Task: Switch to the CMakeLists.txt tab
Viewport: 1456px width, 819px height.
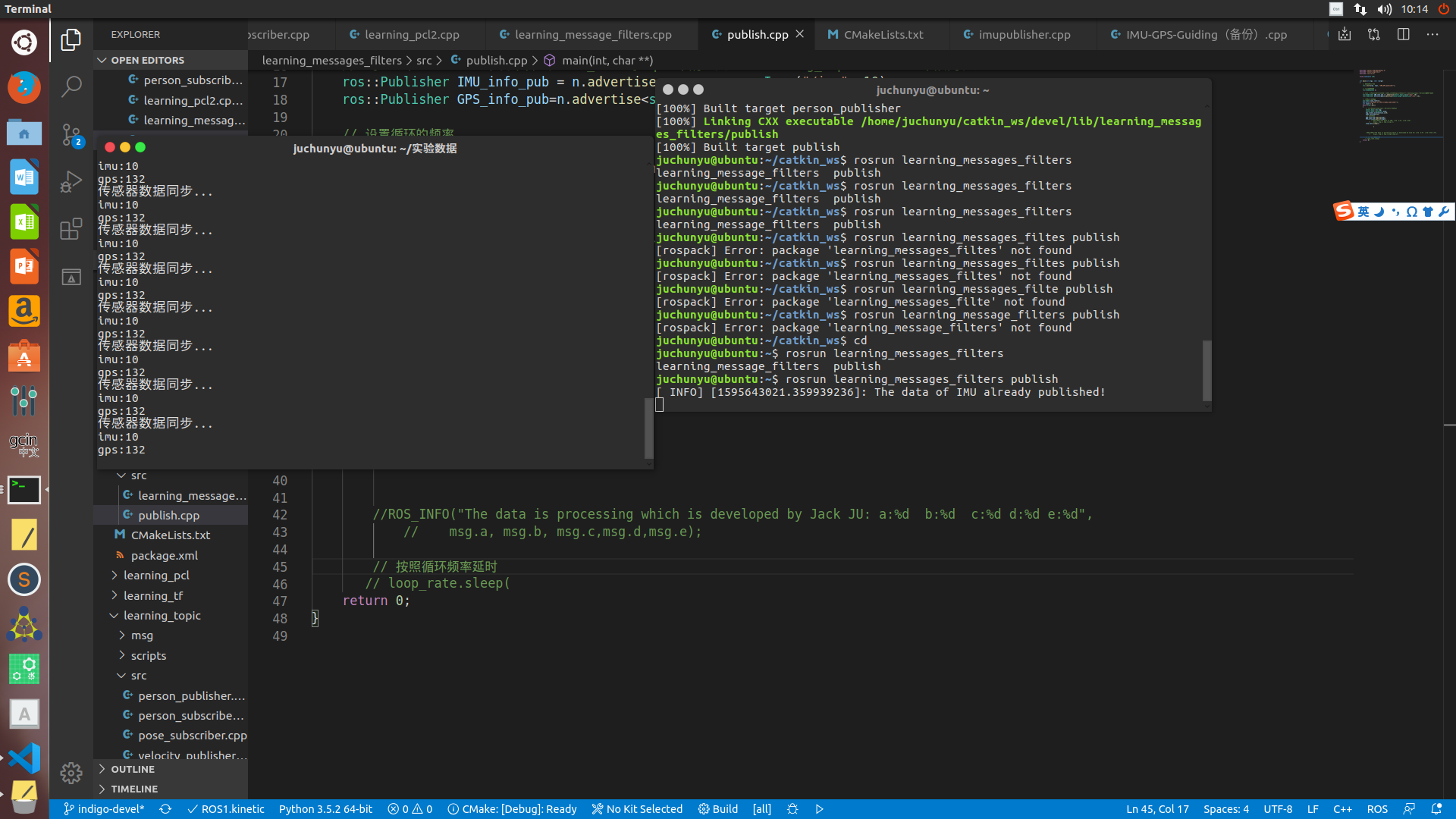Action: pos(883,35)
